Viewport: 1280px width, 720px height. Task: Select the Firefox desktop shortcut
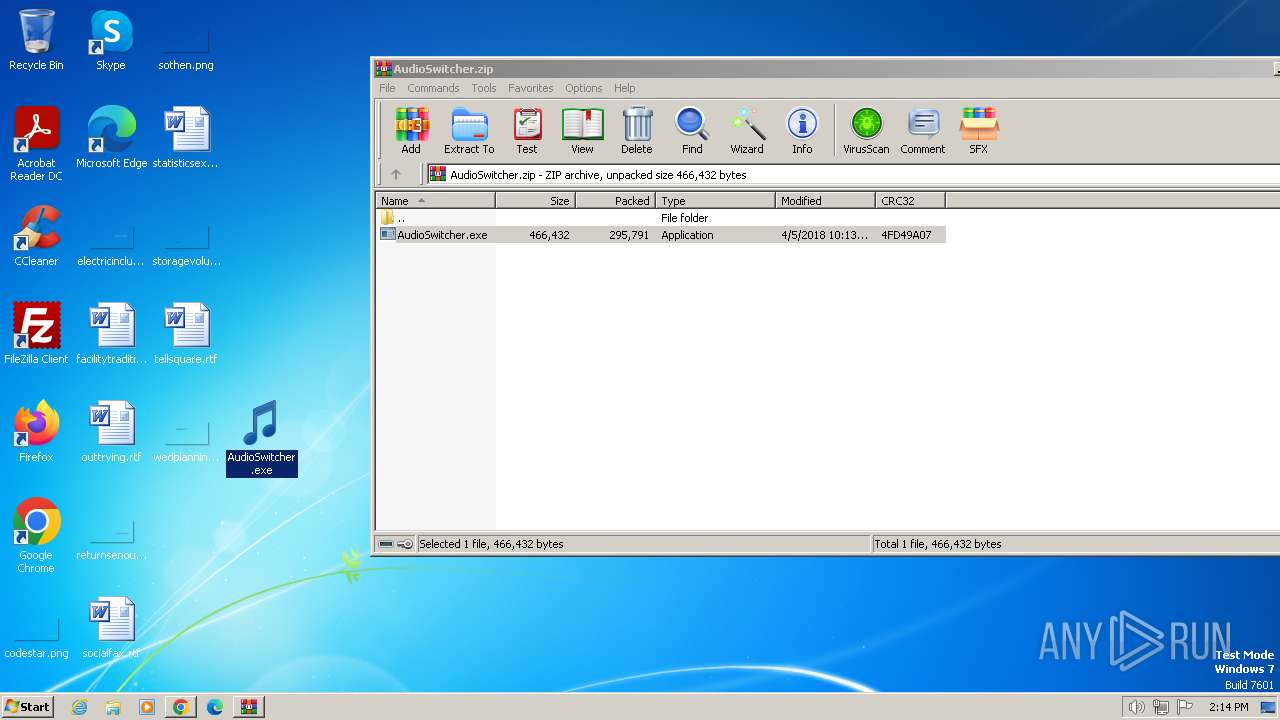pyautogui.click(x=36, y=432)
